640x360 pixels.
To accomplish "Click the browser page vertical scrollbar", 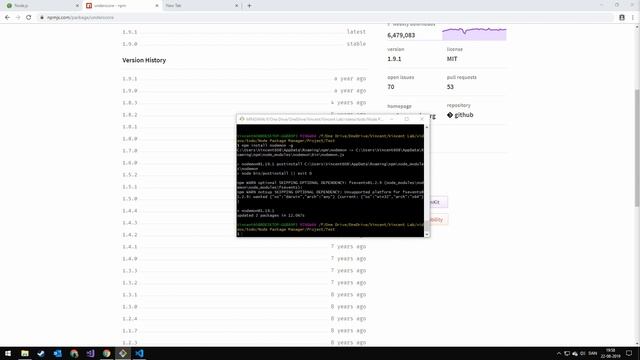I will tap(637, 147).
